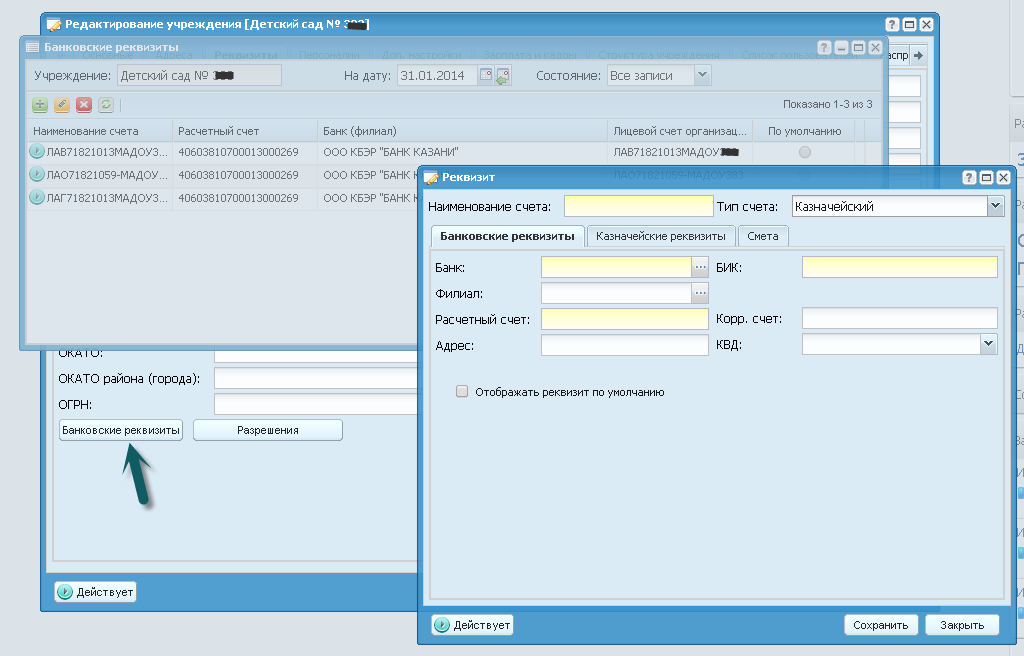
Task: Click the Разрешения button
Action: (x=267, y=430)
